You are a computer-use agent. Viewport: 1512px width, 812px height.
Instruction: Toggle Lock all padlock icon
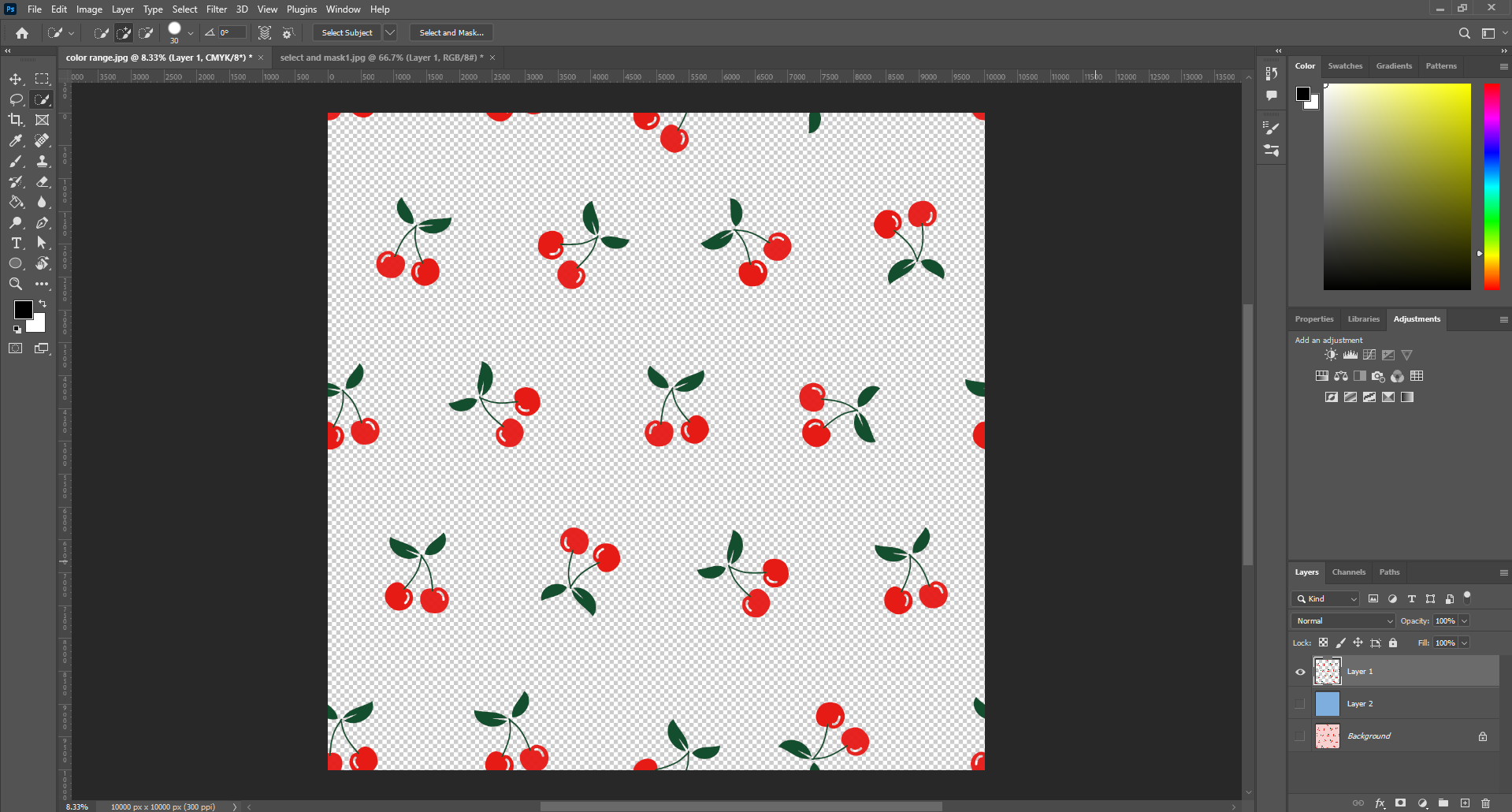point(1393,643)
